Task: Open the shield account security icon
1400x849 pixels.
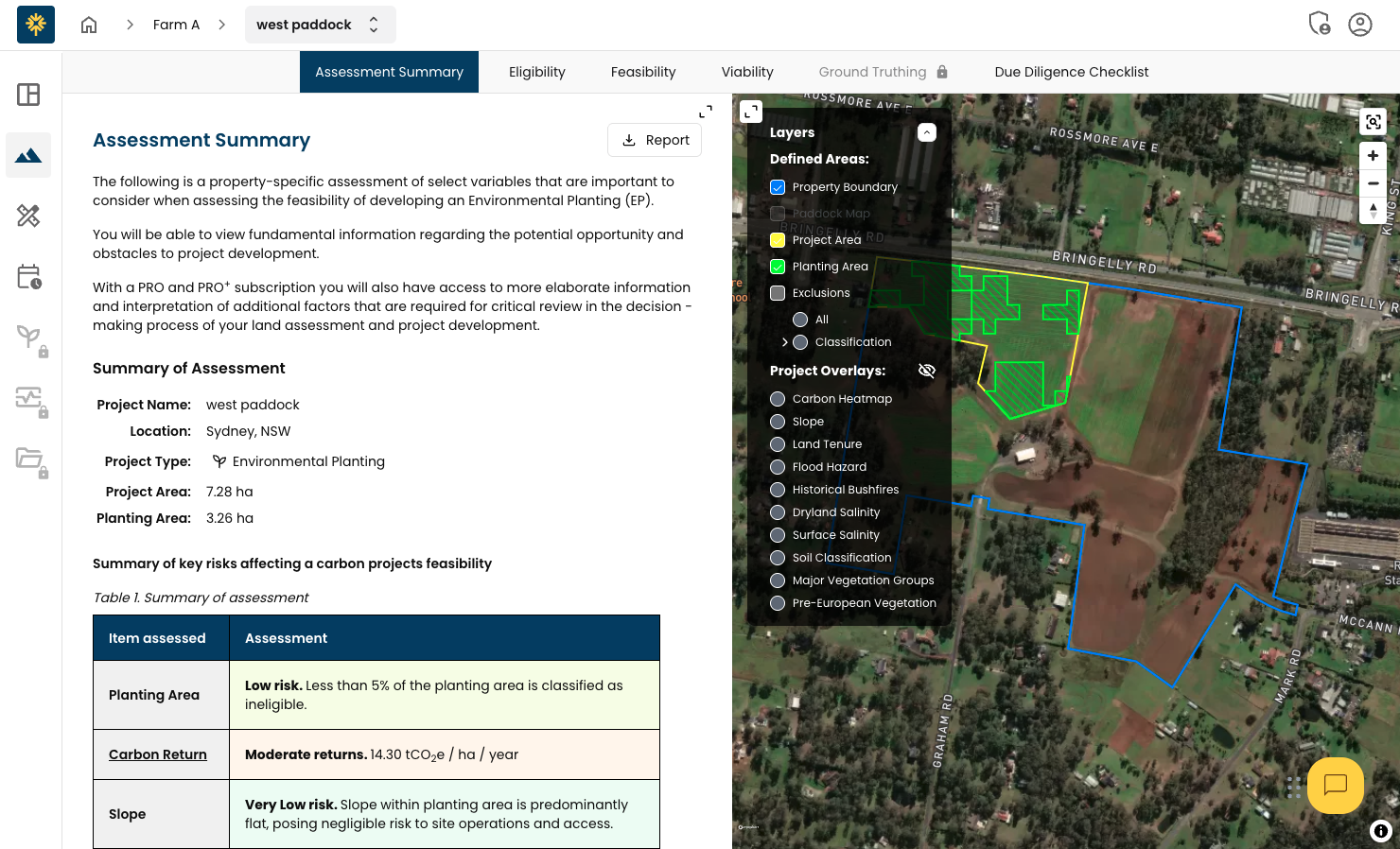Action: click(1319, 24)
